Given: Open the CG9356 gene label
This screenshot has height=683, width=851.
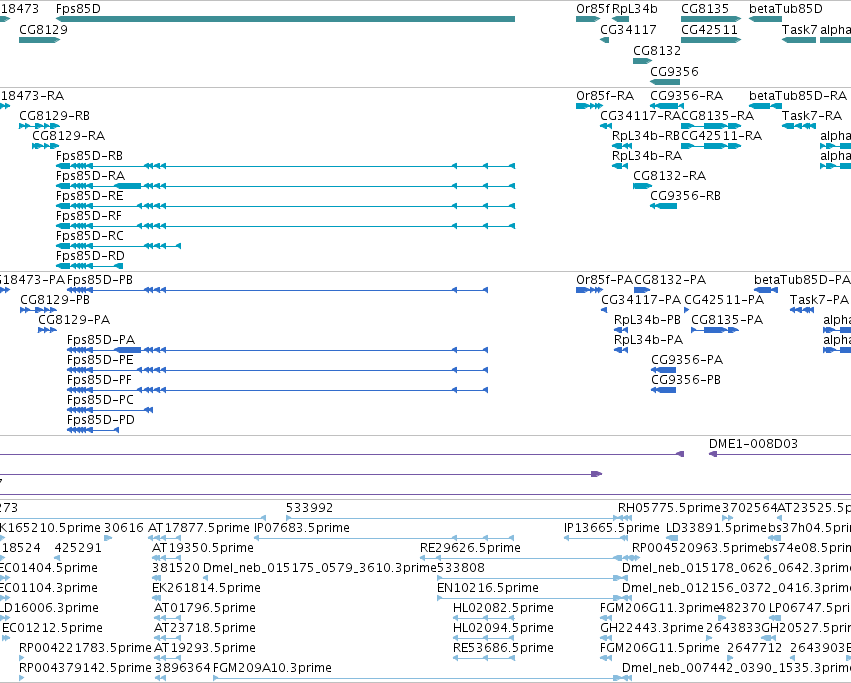Looking at the screenshot, I should (674, 72).
